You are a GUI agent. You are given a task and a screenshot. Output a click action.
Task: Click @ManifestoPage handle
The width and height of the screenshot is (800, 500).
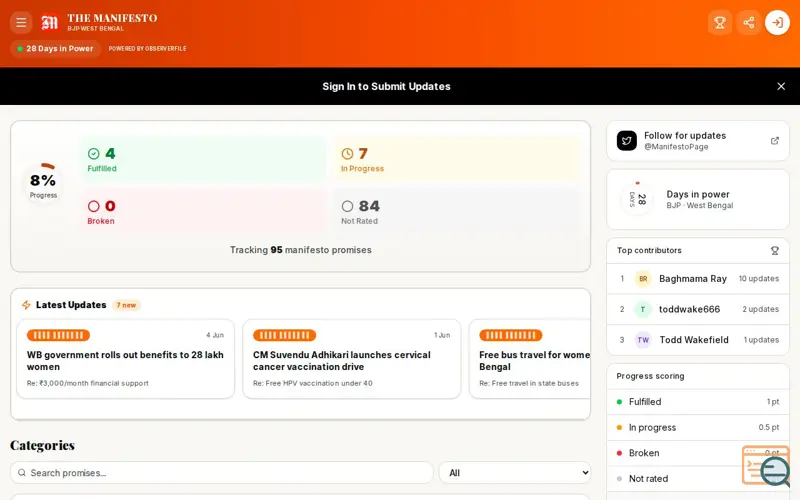[x=676, y=147]
